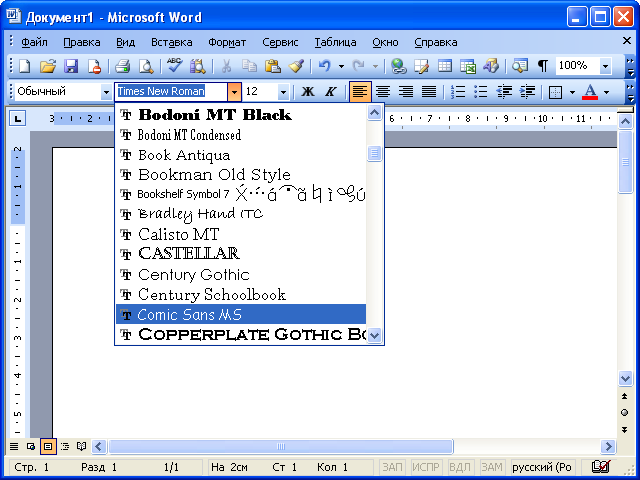Open the Drawing toolbar icon
Image resolution: width=640 pixels, height=480 pixels.
pos(491,66)
